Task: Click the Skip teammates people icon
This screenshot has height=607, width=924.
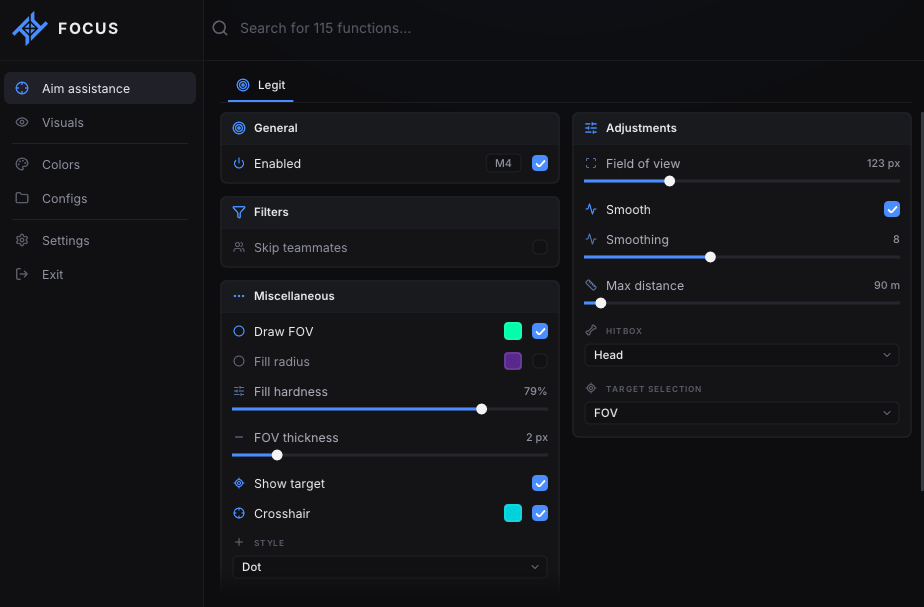Action: [239, 247]
